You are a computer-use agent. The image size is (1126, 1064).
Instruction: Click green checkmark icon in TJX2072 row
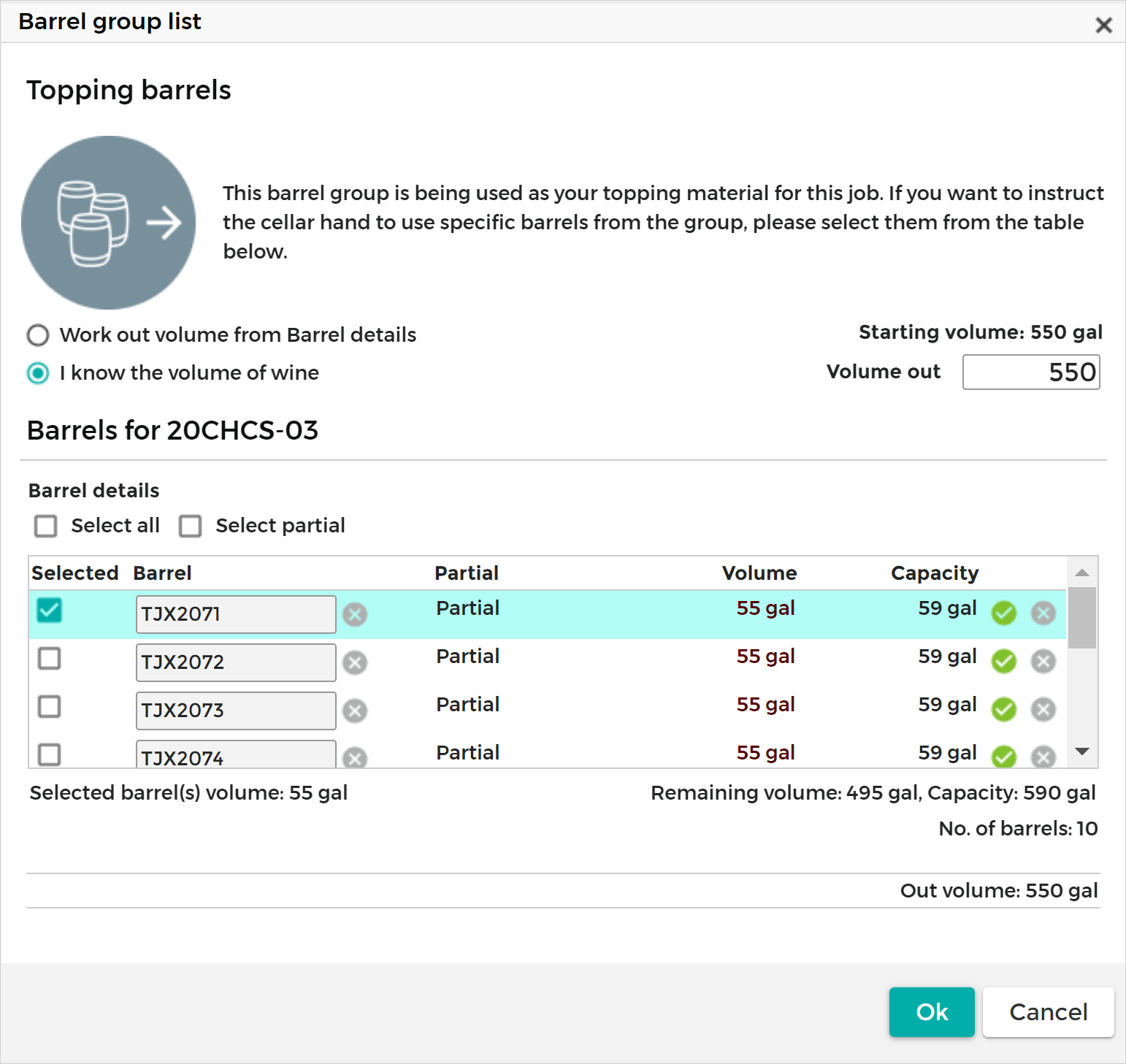[x=1004, y=662]
